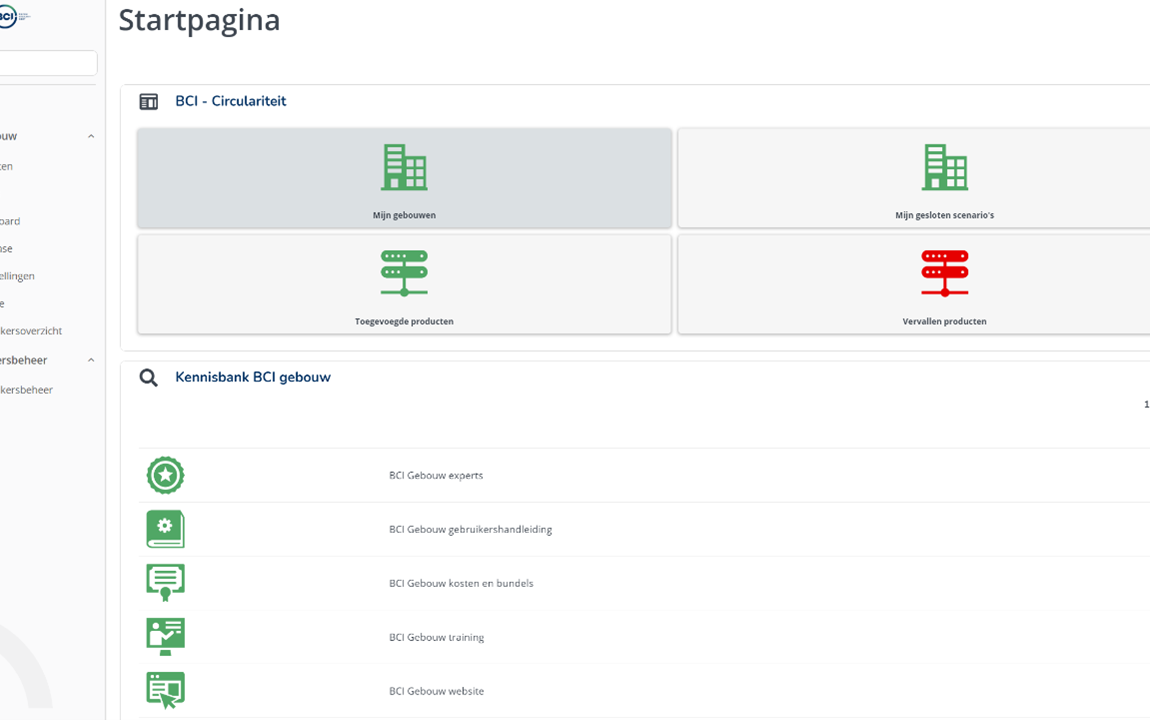Click the BCI - Circulariteit panel icon
Image resolution: width=1150 pixels, height=720 pixels.
pos(149,102)
